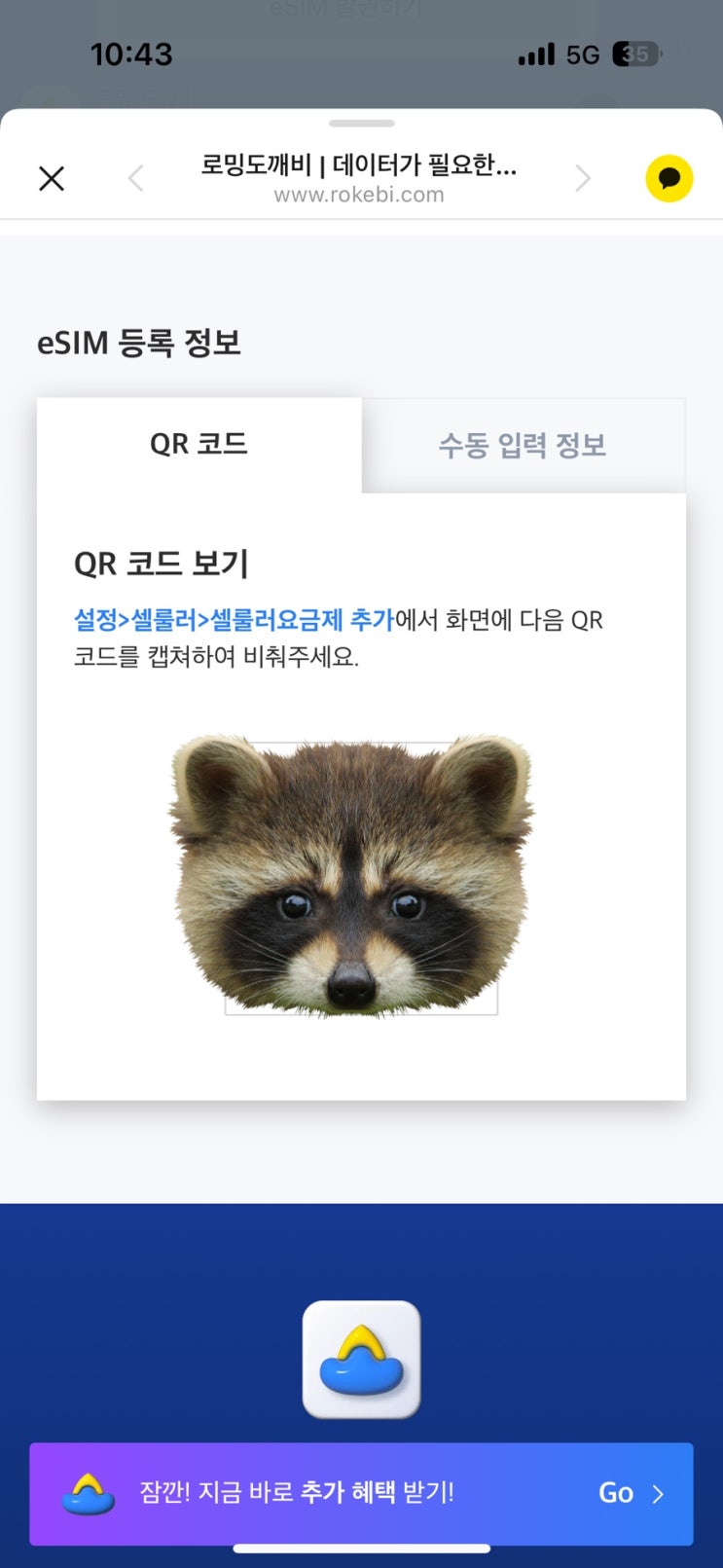
Task: Switch to 수동 입력 정보 tab
Action: coord(524,446)
